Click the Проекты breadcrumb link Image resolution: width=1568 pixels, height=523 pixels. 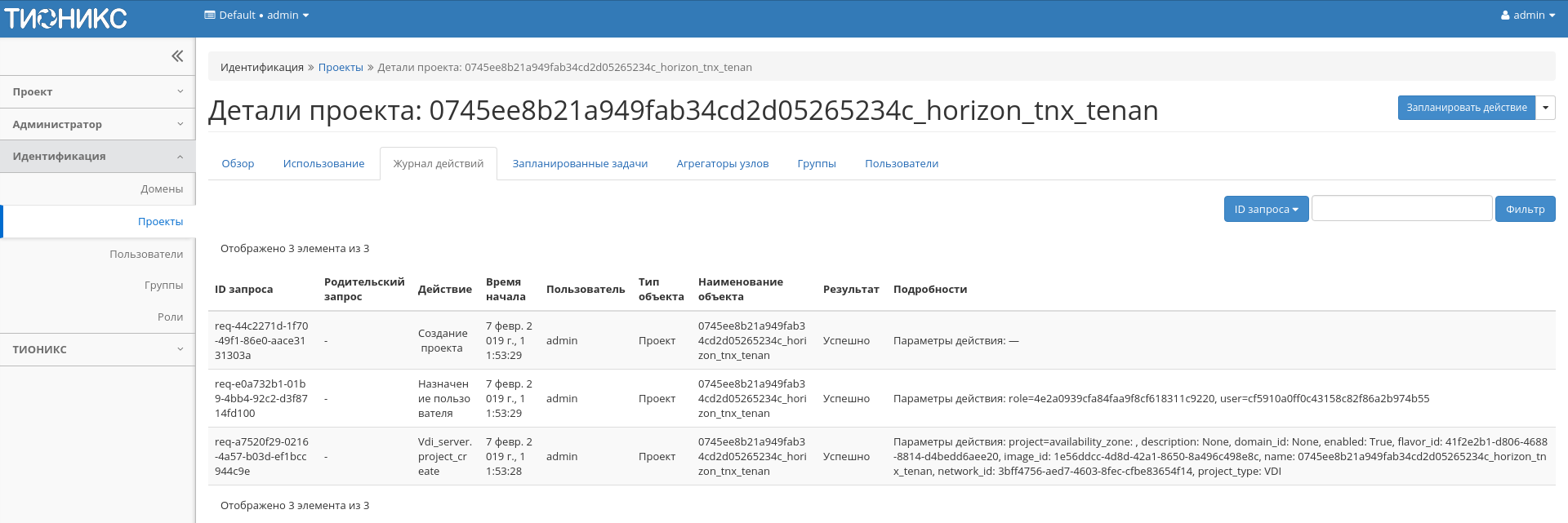(x=341, y=68)
